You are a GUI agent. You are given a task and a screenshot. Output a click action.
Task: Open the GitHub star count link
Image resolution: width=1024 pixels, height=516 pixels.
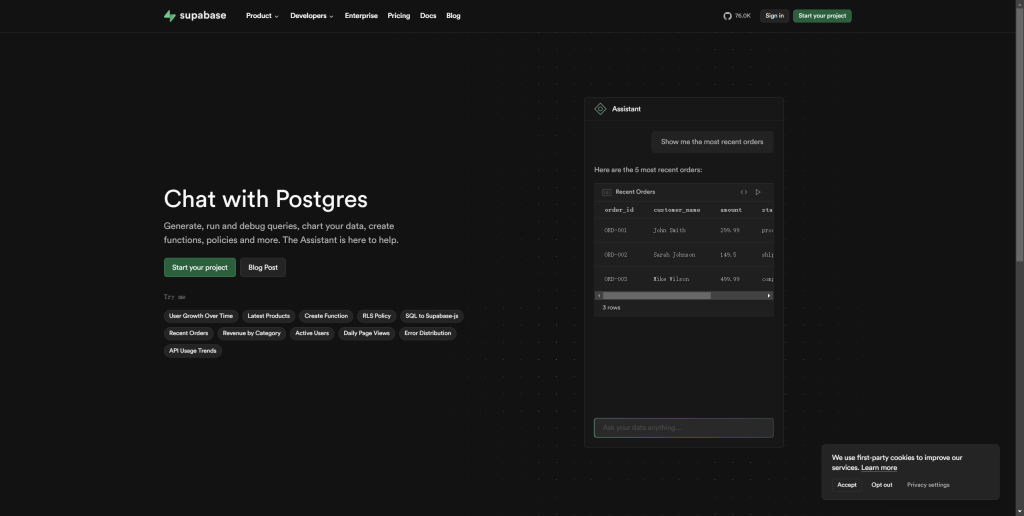(x=737, y=16)
